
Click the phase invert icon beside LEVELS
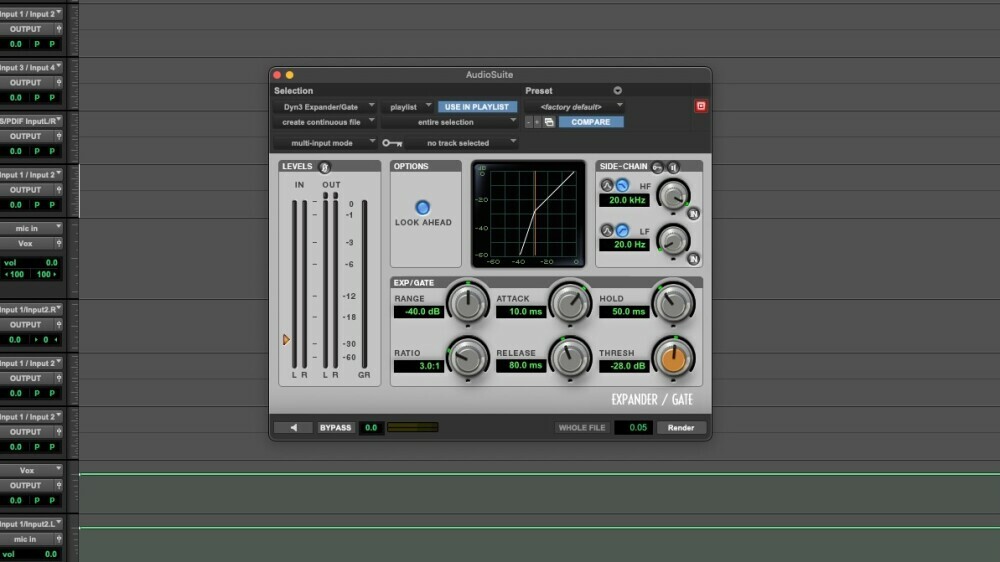324,167
